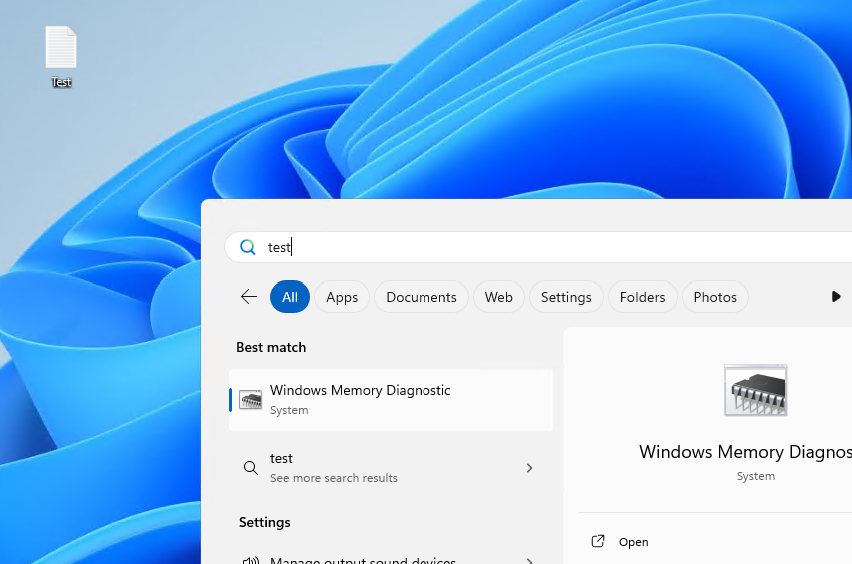
Task: Click into the search field containing 'test'
Action: pyautogui.click(x=538, y=247)
